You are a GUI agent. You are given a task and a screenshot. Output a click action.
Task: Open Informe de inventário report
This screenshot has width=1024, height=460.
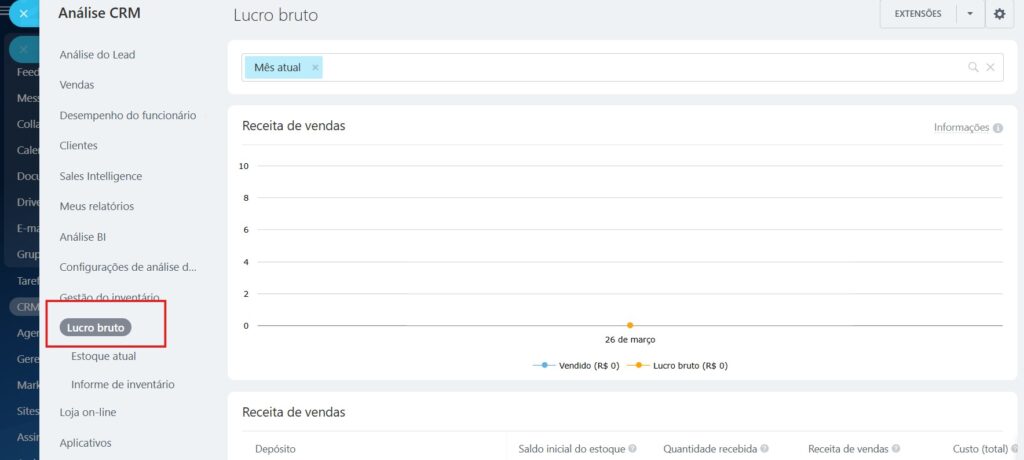[x=122, y=384]
